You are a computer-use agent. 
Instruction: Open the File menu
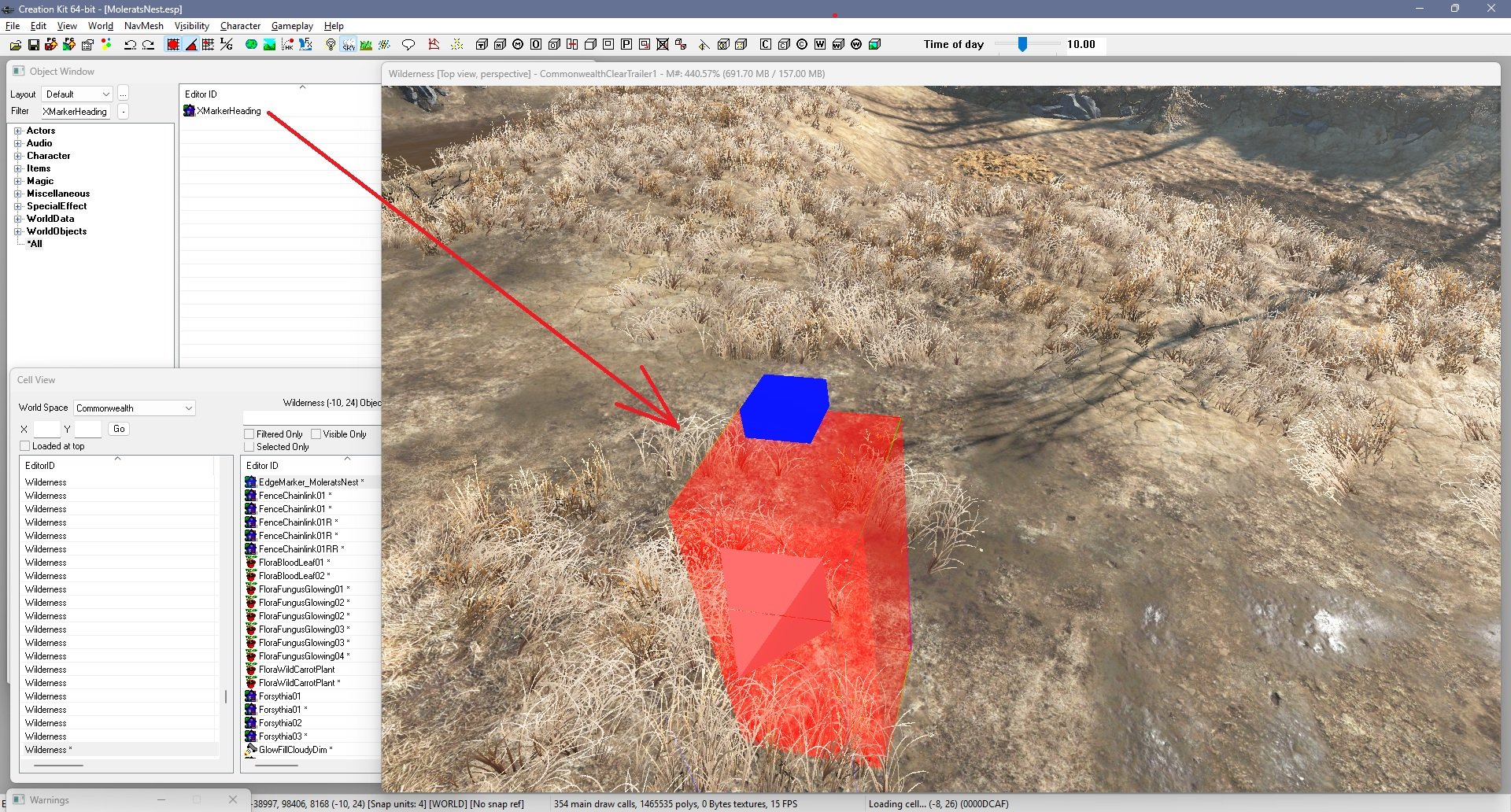point(13,26)
